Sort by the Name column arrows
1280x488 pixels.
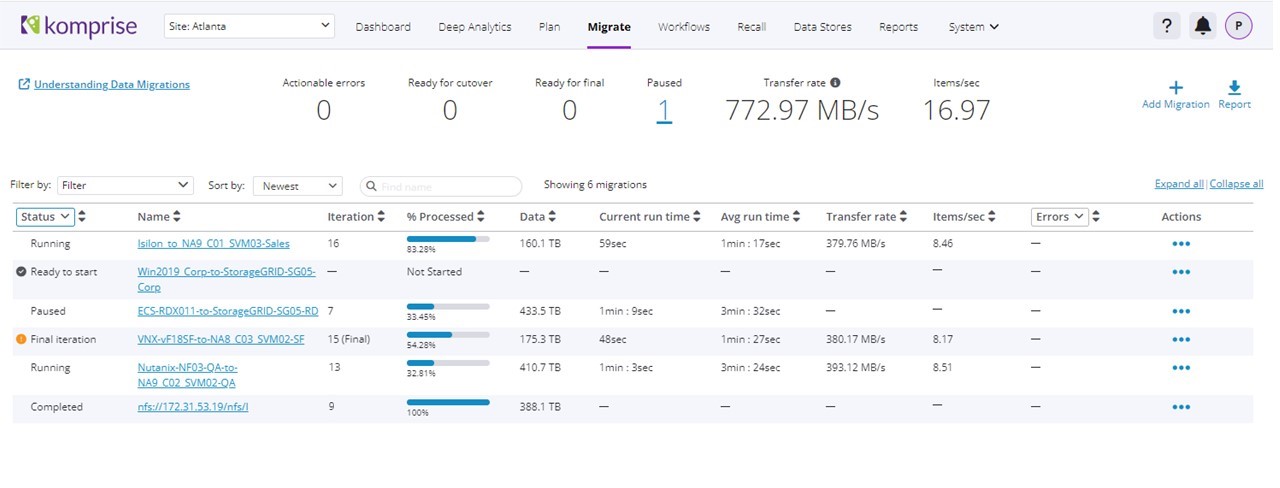177,216
